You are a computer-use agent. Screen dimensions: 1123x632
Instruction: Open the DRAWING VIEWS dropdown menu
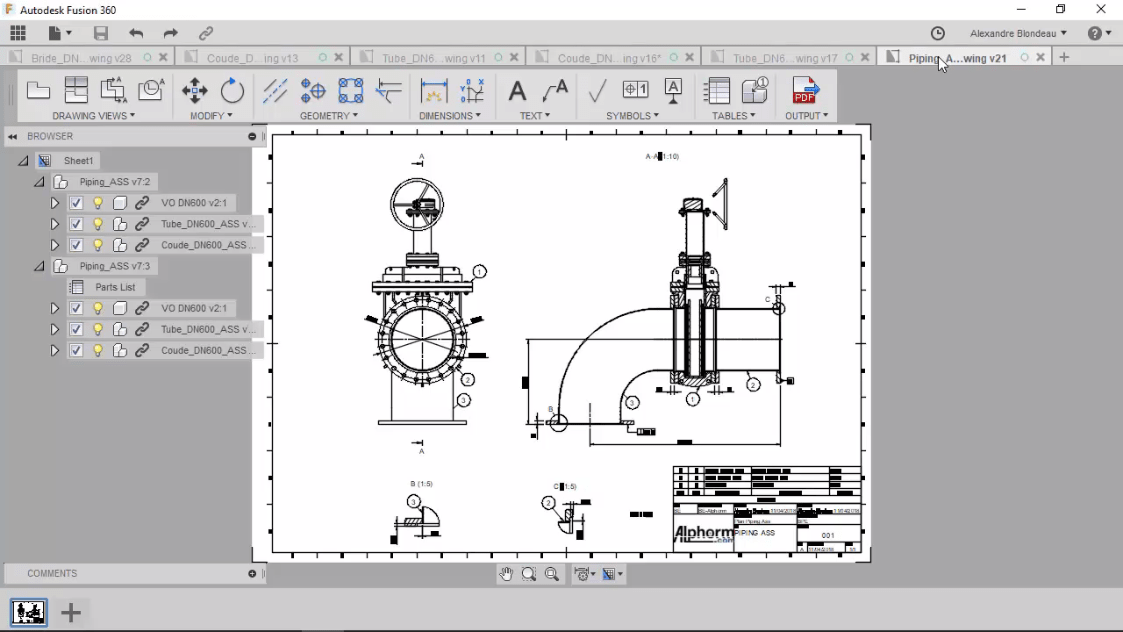[93, 115]
